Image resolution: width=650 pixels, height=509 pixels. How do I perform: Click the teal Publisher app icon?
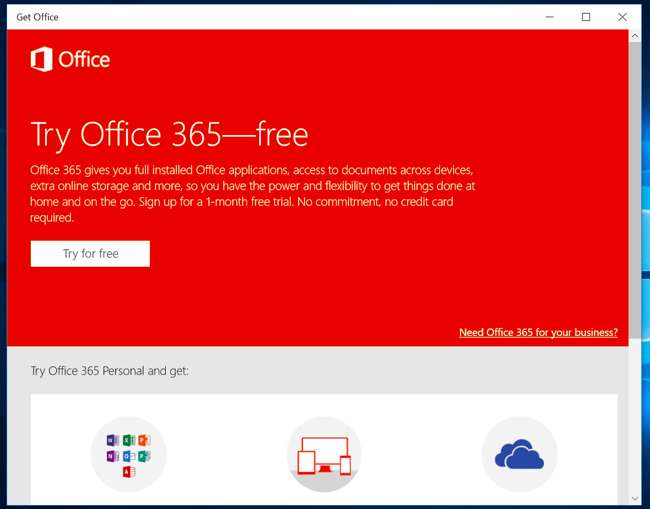click(143, 456)
